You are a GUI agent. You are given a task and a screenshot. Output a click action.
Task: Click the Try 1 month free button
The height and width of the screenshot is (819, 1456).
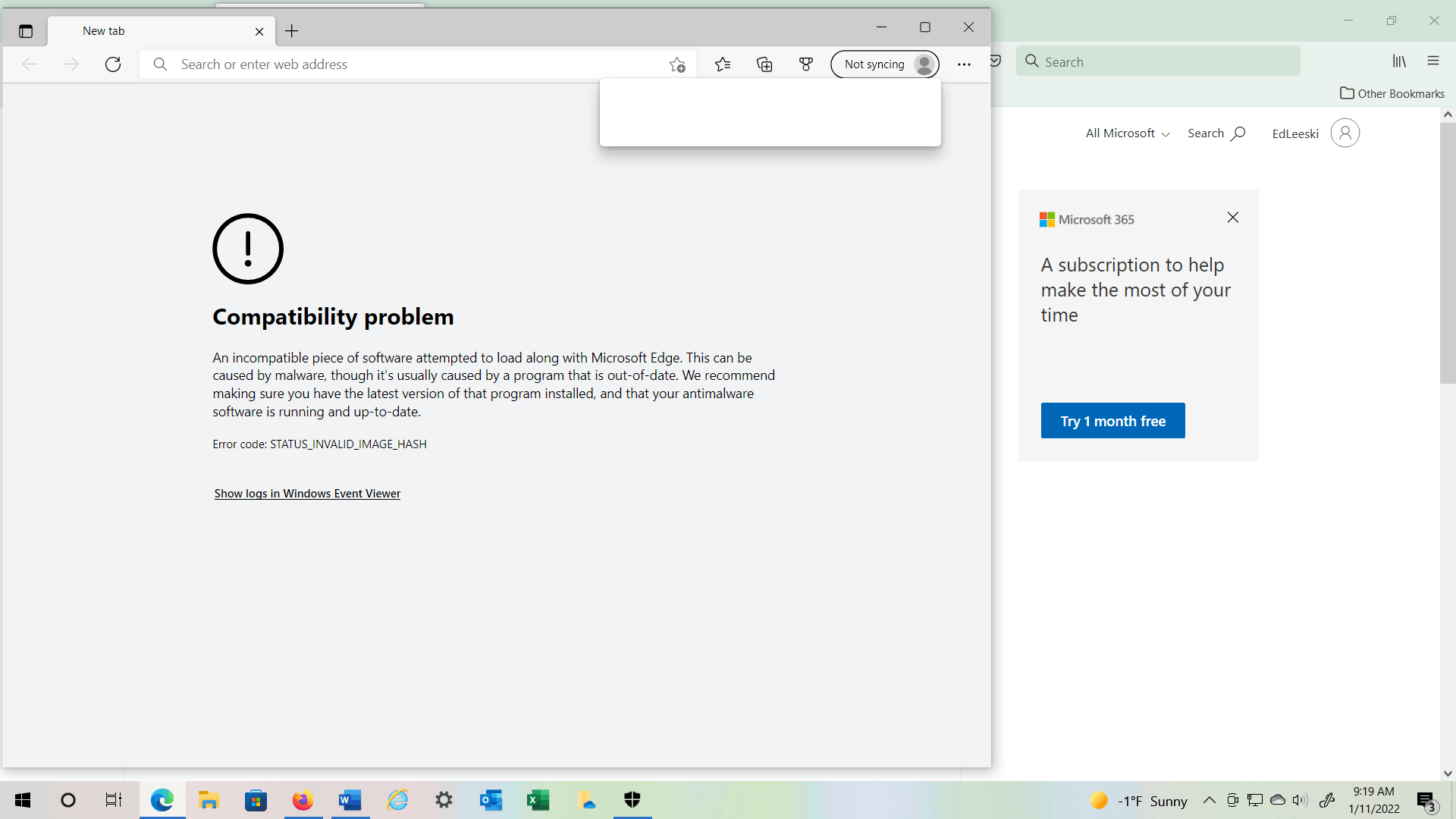pos(1112,420)
